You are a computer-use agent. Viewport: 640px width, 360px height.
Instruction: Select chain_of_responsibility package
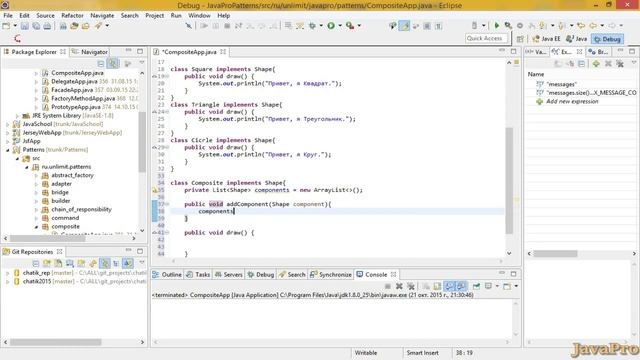81,209
